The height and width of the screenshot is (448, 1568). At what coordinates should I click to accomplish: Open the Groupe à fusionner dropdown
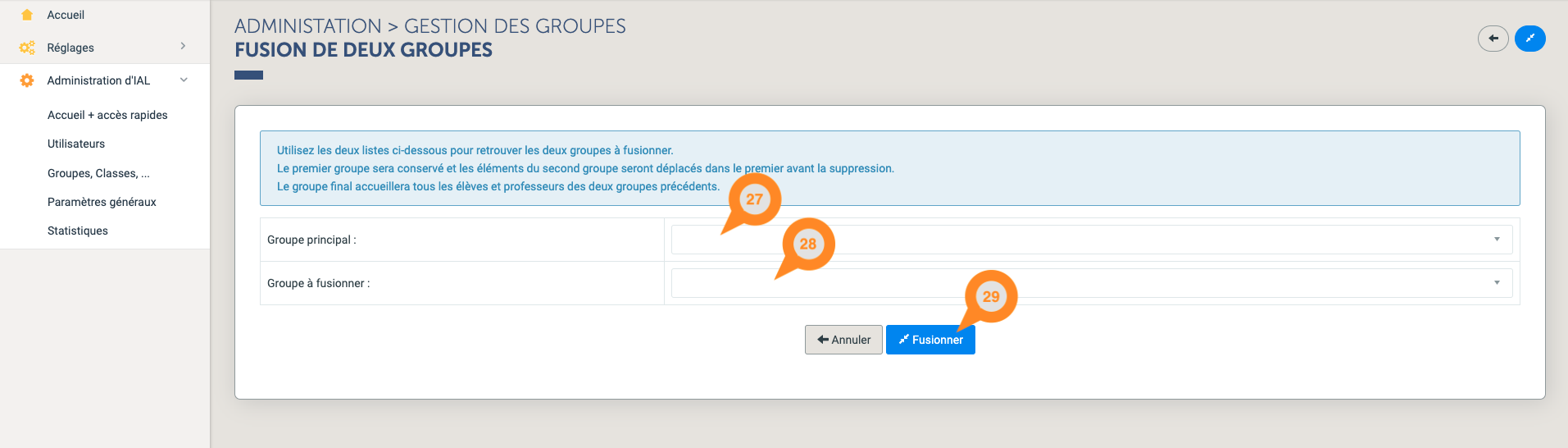(x=1092, y=283)
